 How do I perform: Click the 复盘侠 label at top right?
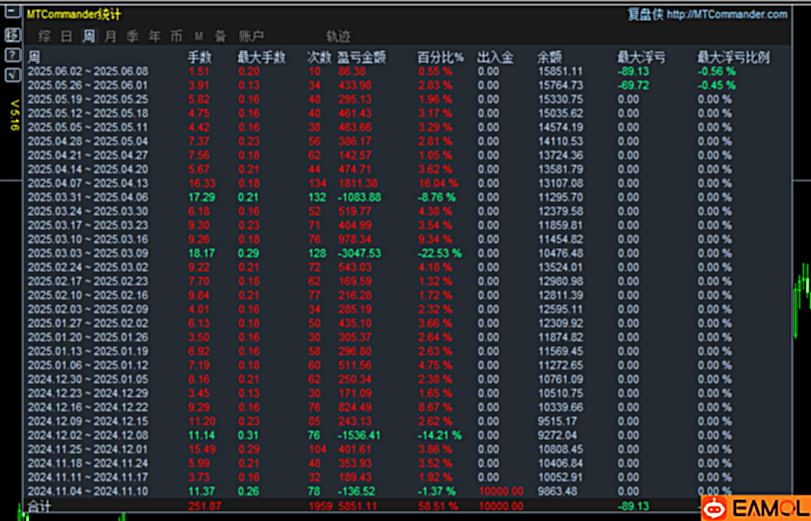(645, 14)
